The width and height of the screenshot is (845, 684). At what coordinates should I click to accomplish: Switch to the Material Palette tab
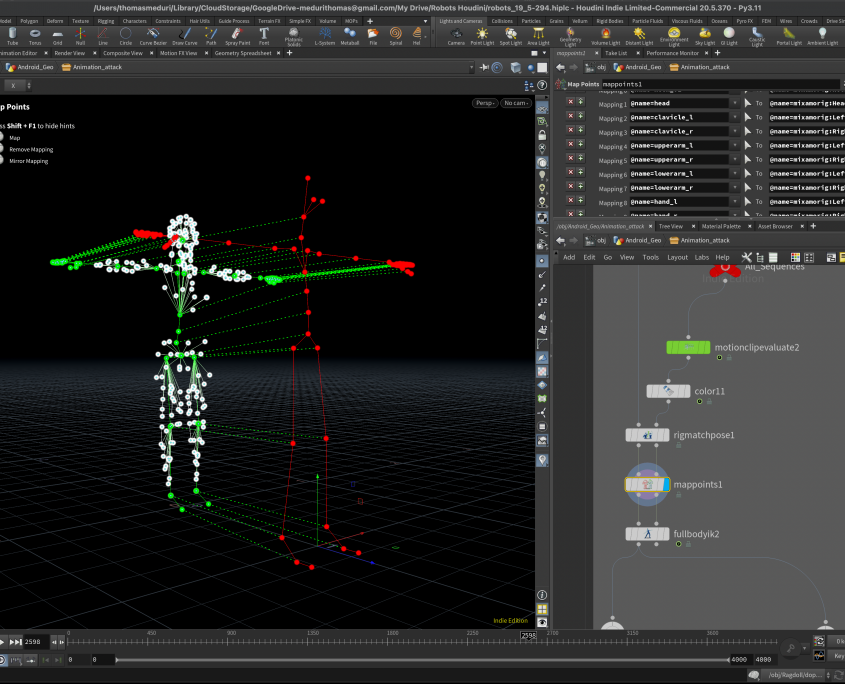click(x=720, y=226)
